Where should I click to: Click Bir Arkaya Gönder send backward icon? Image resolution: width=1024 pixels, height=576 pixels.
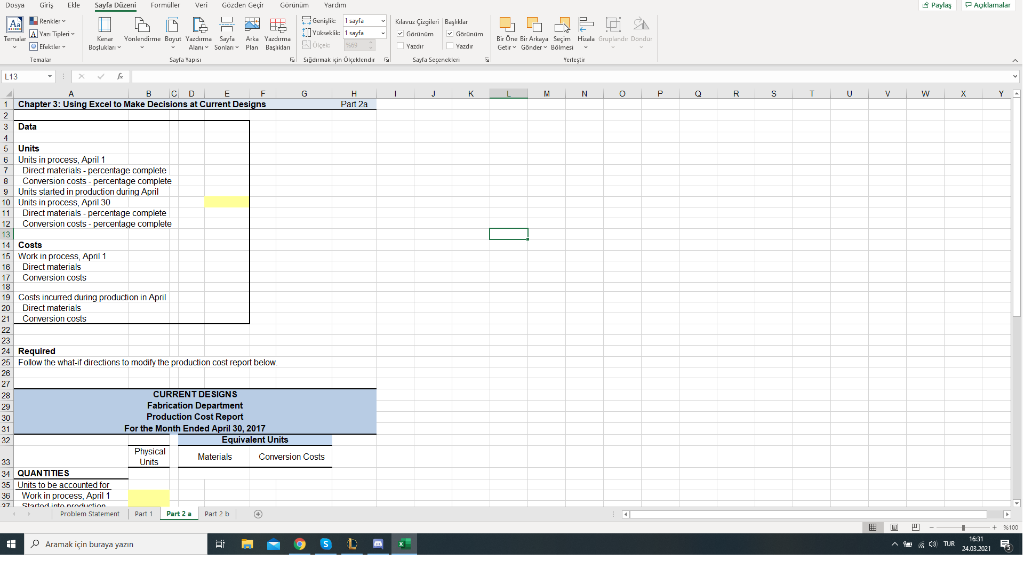point(534,25)
